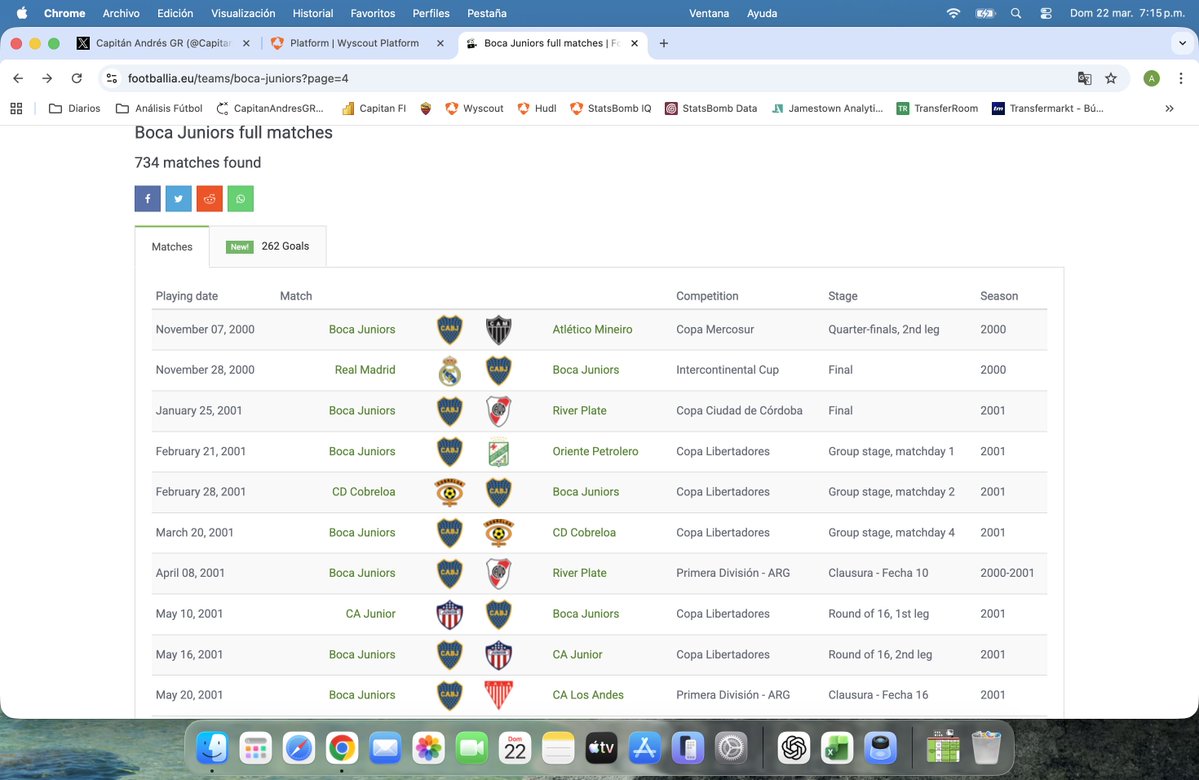Share page via Reddit button

pyautogui.click(x=210, y=199)
